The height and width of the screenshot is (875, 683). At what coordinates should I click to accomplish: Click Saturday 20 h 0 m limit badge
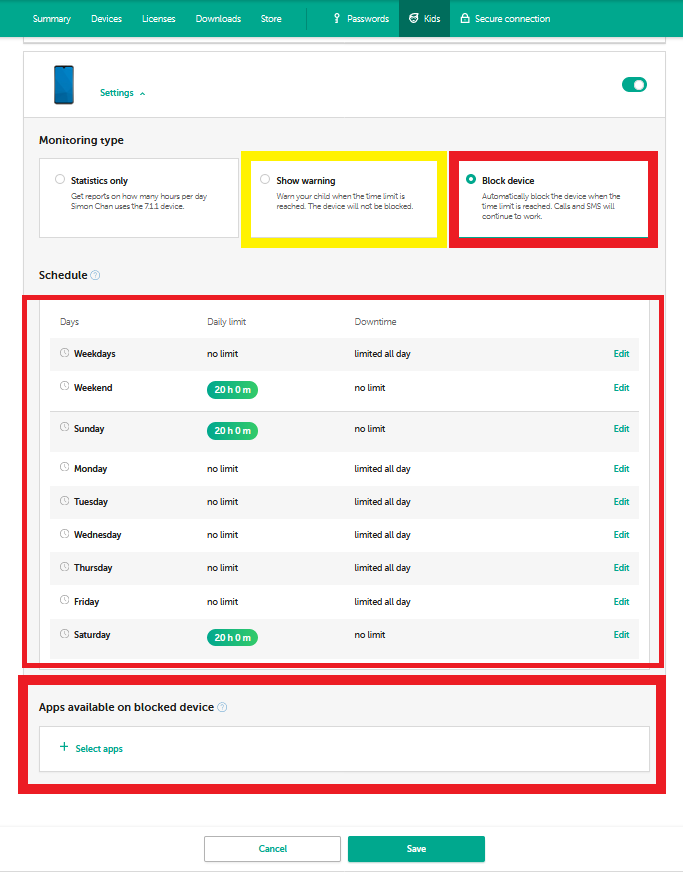click(232, 637)
